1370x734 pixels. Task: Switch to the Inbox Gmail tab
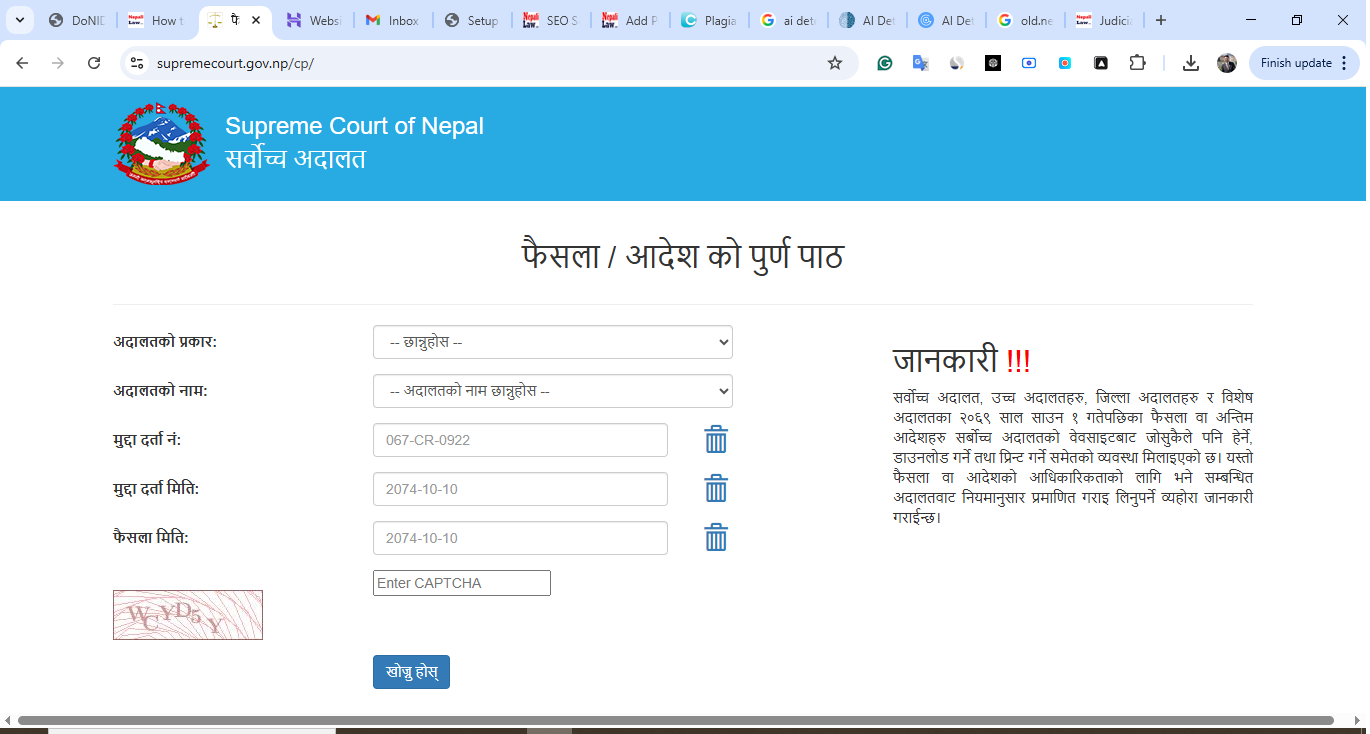[393, 20]
